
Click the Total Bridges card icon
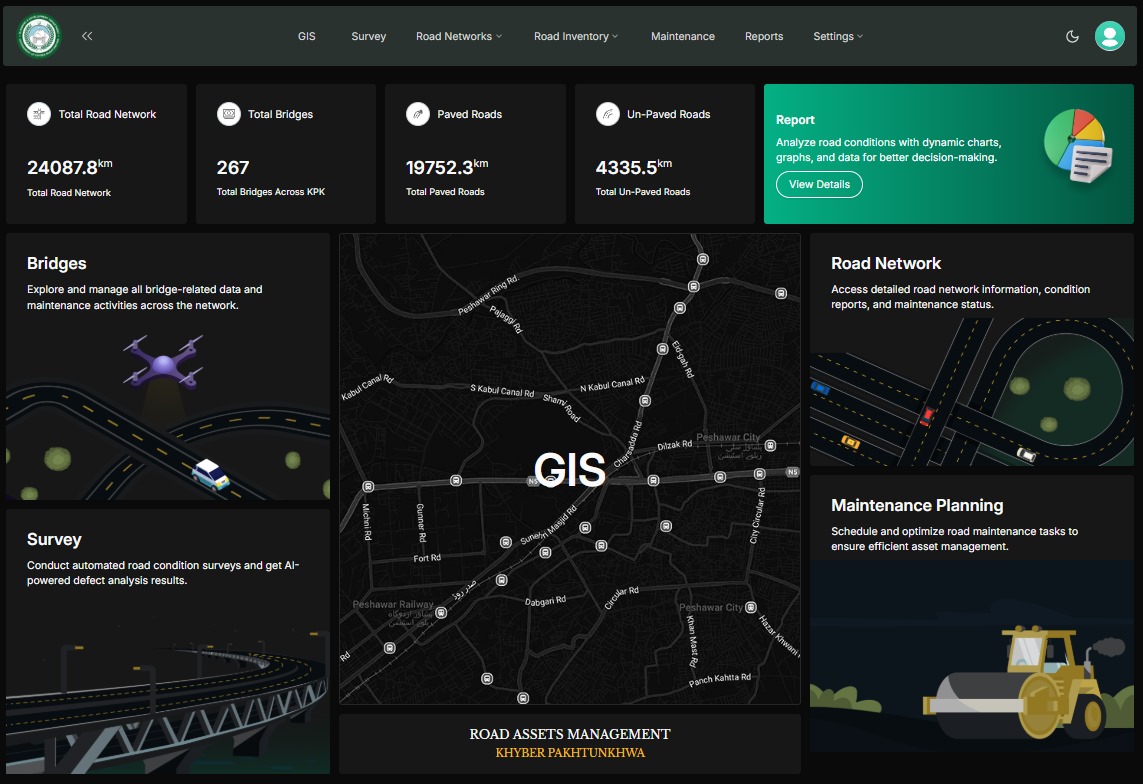coord(228,114)
